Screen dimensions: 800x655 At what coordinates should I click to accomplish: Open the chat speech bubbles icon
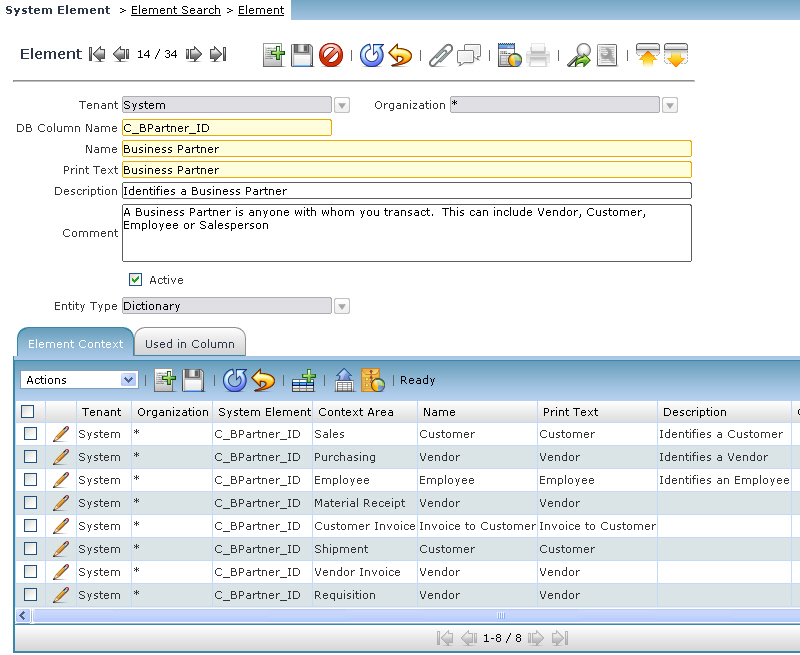[468, 55]
